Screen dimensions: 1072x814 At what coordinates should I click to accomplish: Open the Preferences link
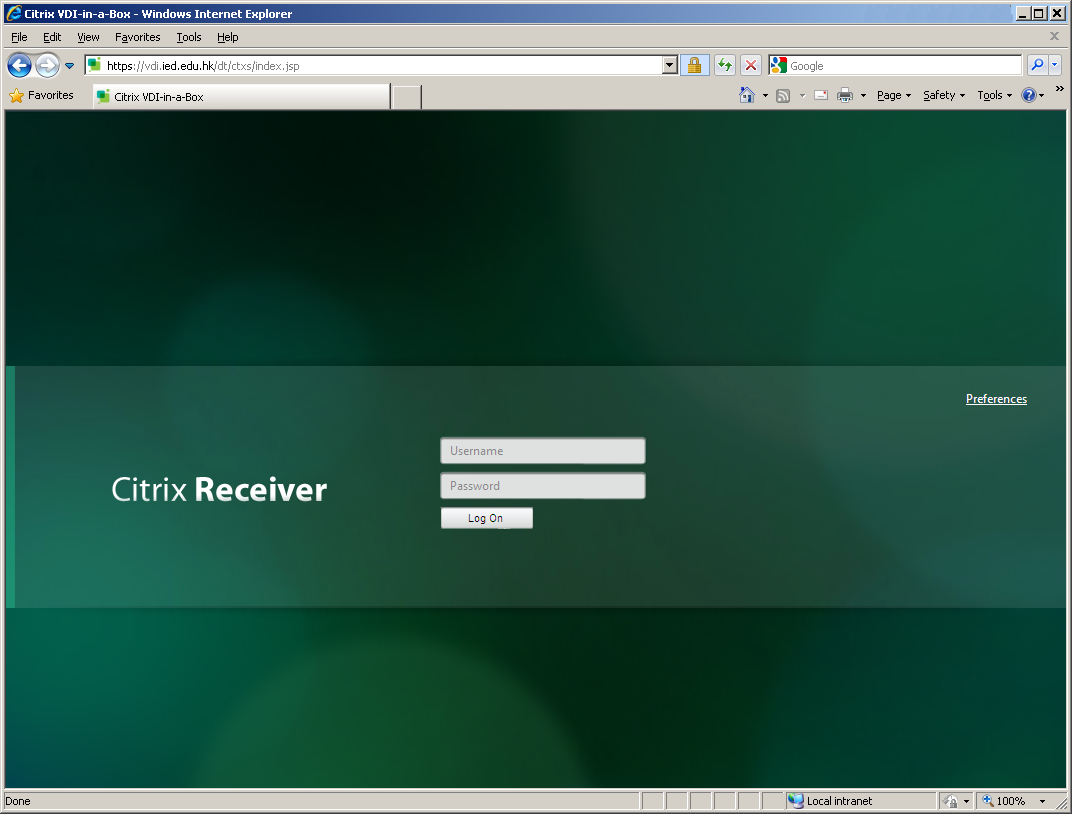[996, 399]
